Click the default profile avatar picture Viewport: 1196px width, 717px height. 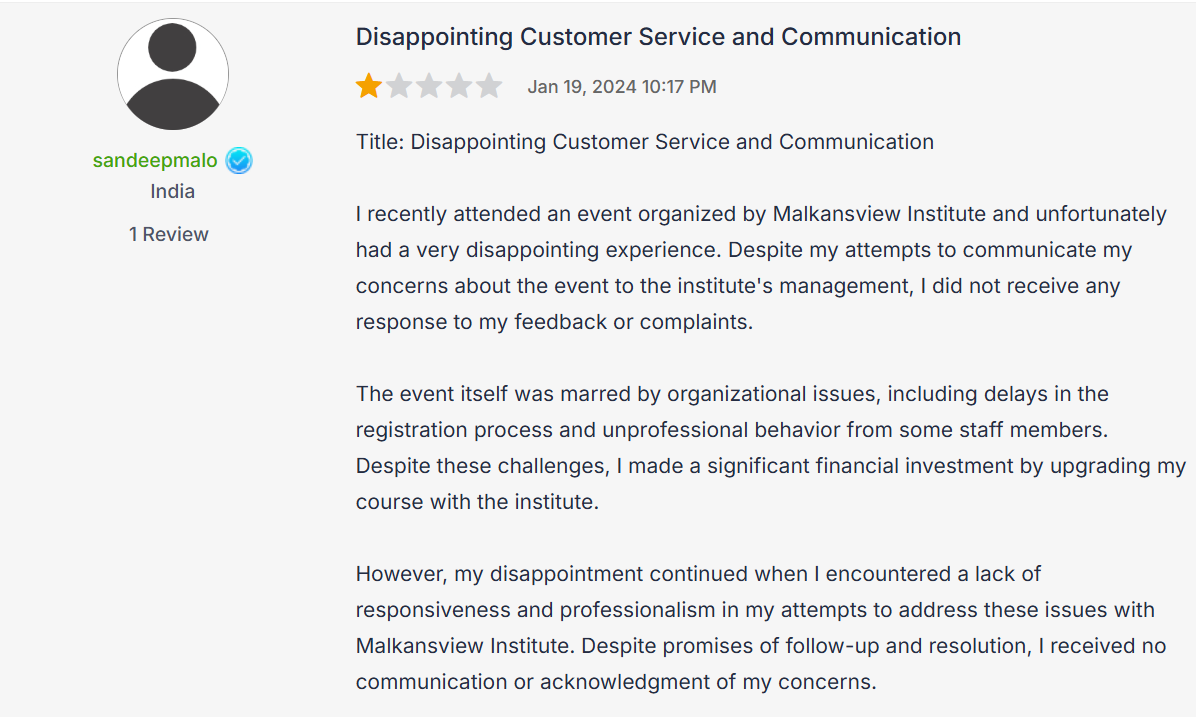click(173, 74)
